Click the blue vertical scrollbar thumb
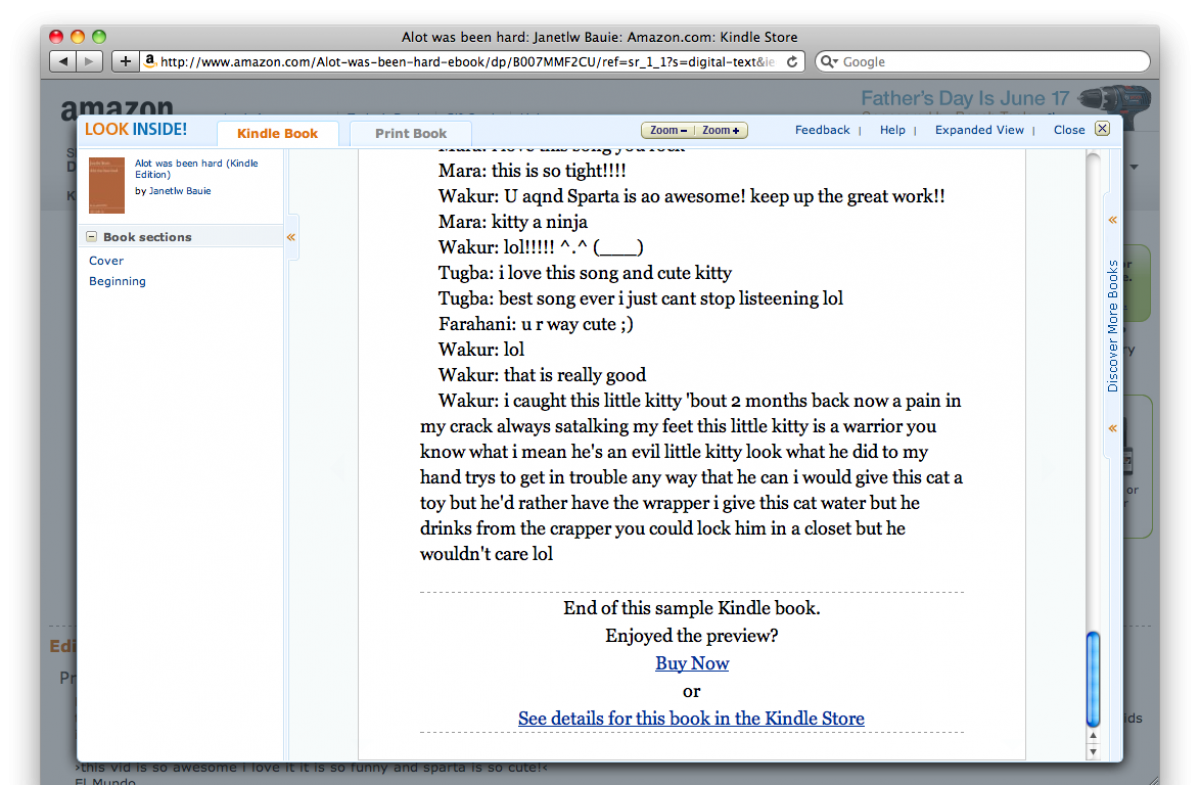 [1092, 678]
